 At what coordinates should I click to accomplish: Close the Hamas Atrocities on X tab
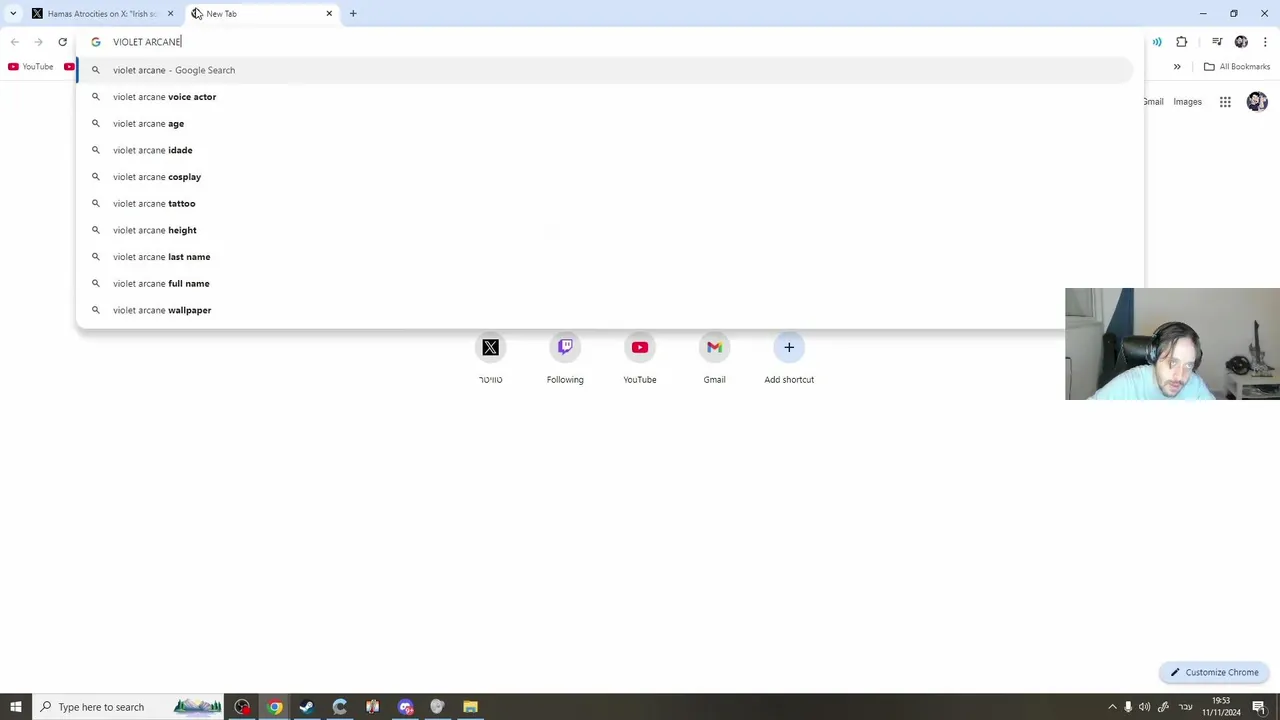point(170,14)
